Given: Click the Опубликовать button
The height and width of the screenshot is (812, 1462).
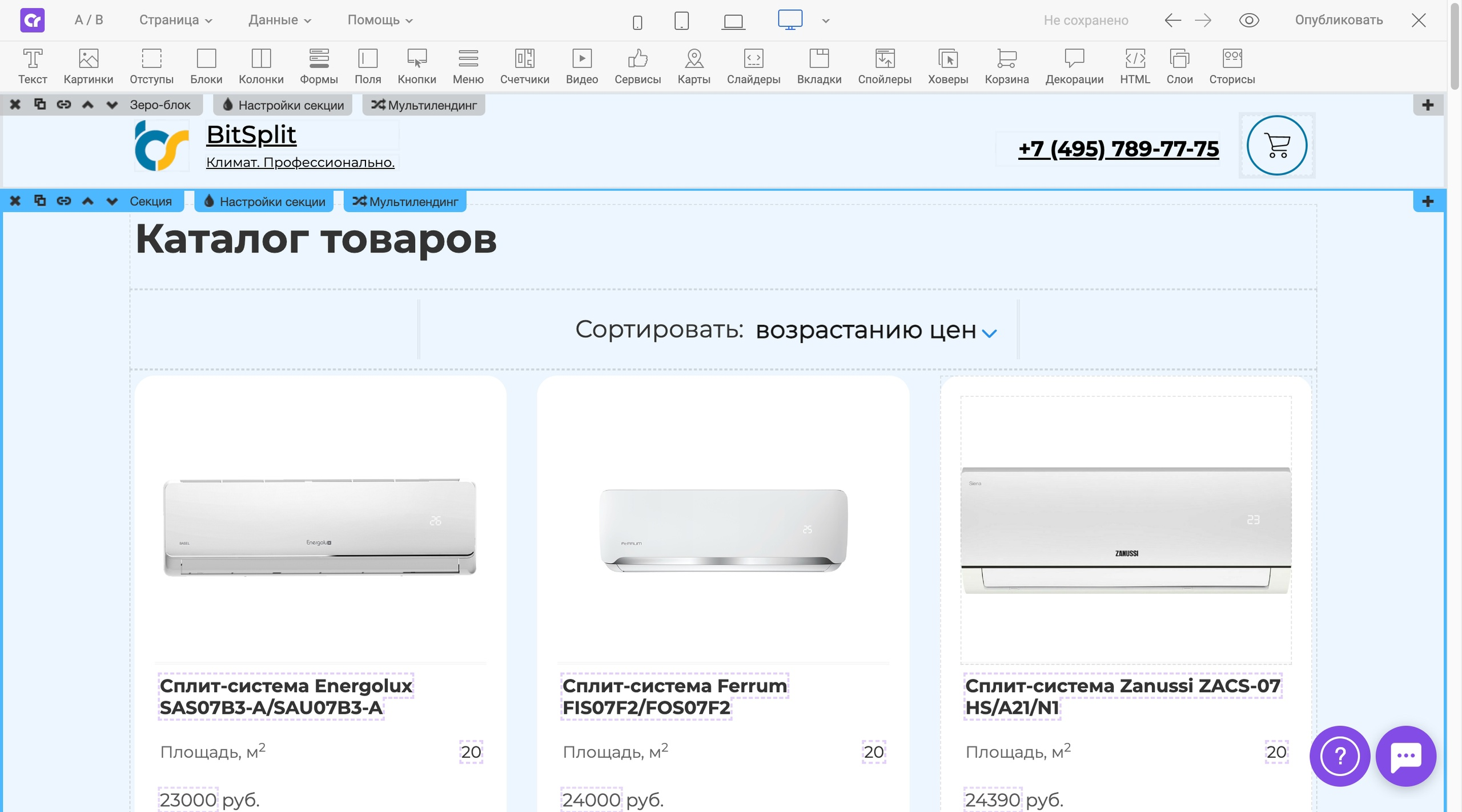Looking at the screenshot, I should tap(1339, 20).
